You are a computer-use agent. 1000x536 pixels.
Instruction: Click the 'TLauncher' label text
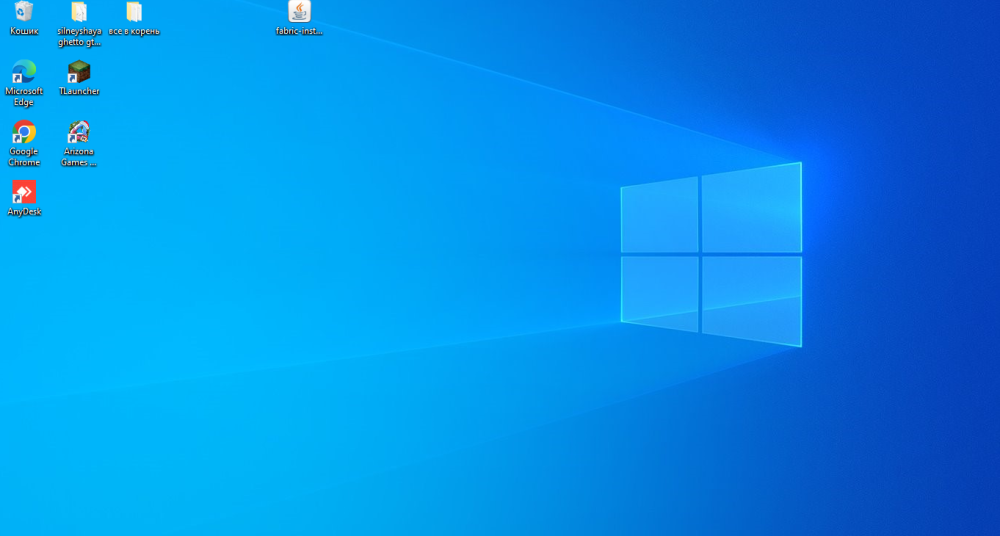(79, 91)
